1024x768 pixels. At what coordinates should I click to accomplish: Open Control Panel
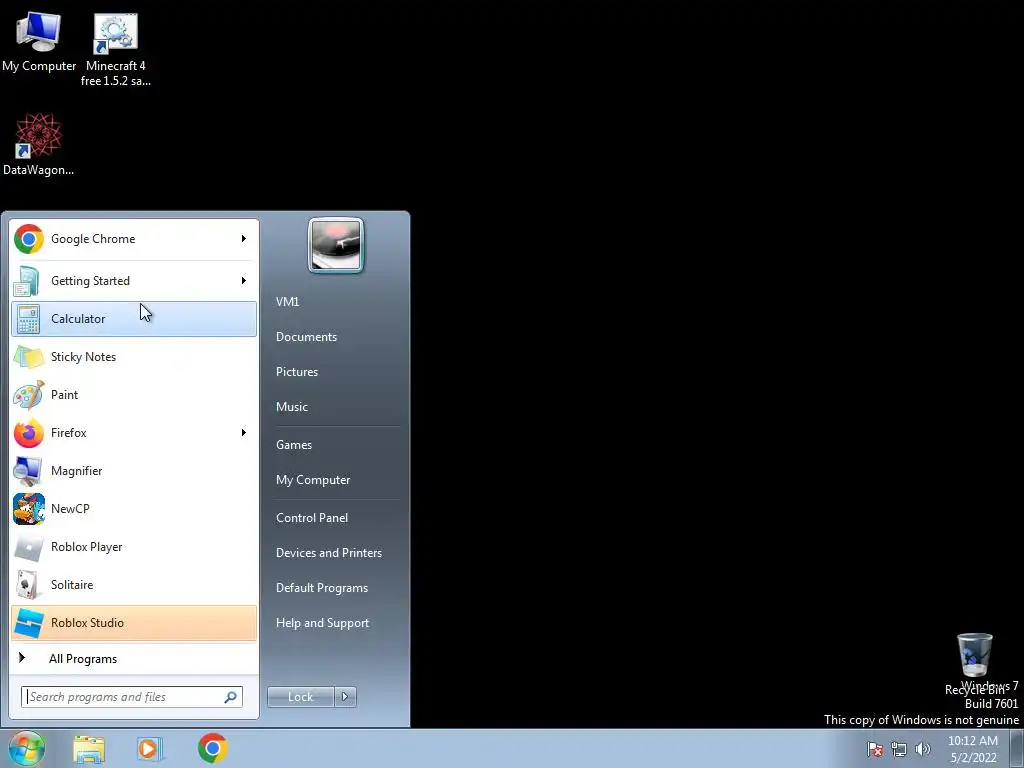(x=312, y=518)
